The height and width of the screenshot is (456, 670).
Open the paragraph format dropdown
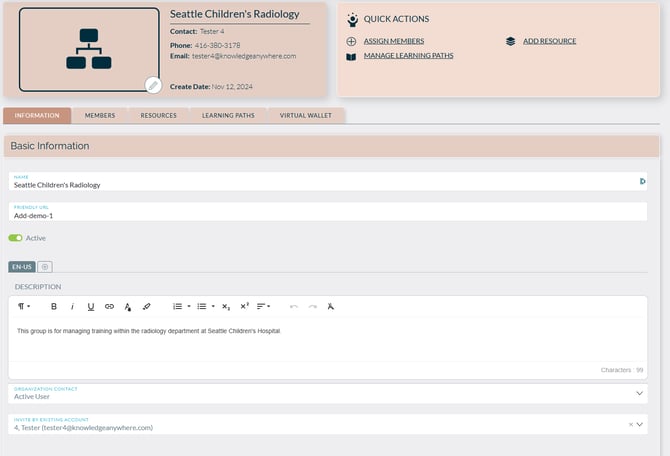[x=24, y=306]
